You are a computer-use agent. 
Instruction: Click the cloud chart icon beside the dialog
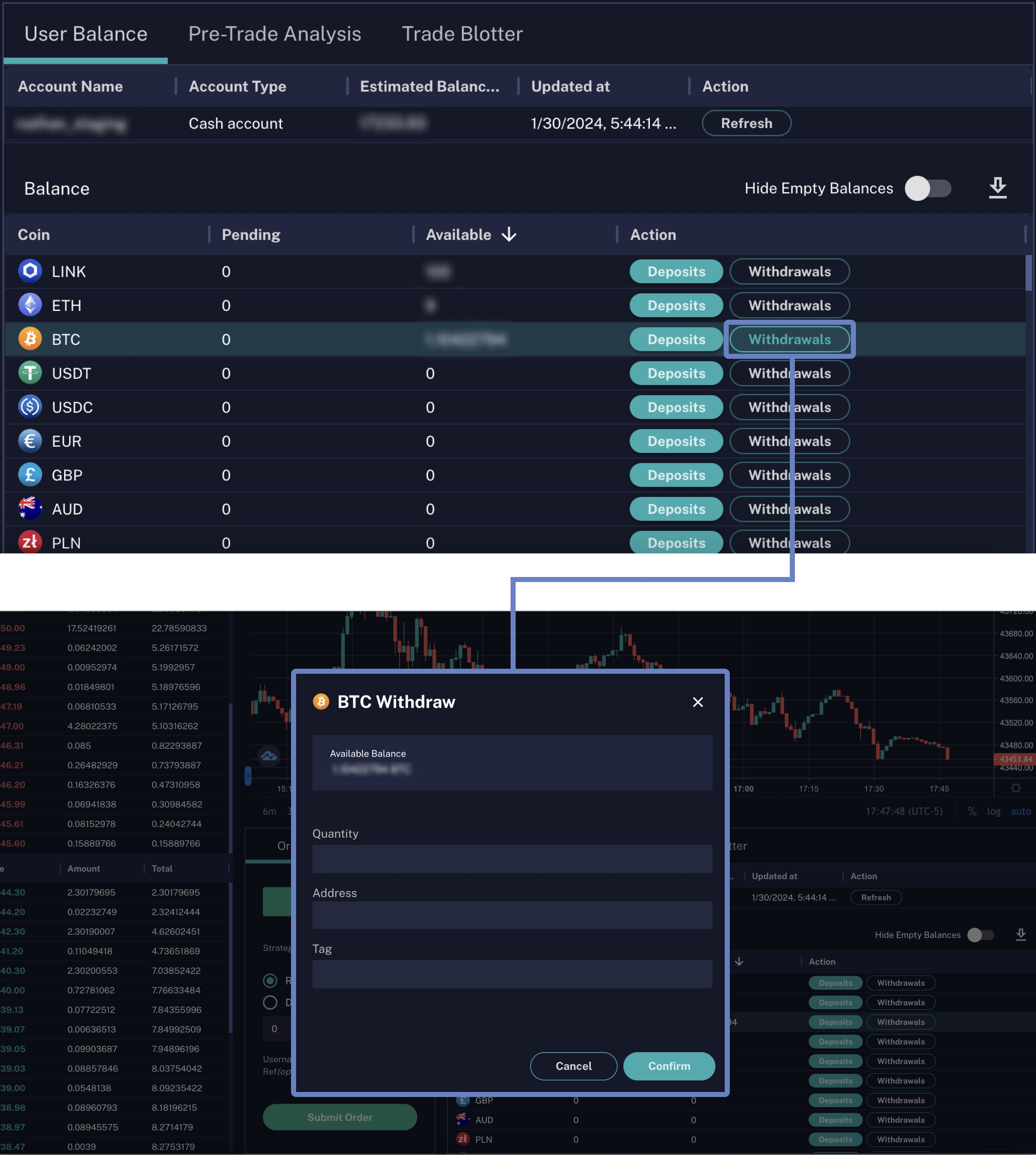point(269,756)
